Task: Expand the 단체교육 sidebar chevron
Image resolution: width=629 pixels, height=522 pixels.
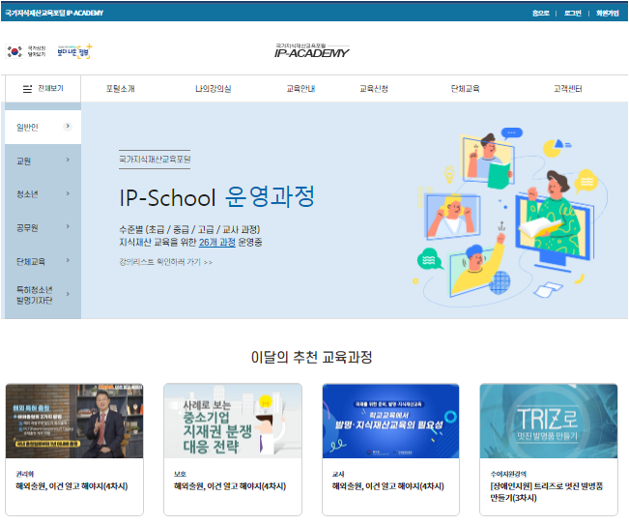Action: coord(68,260)
